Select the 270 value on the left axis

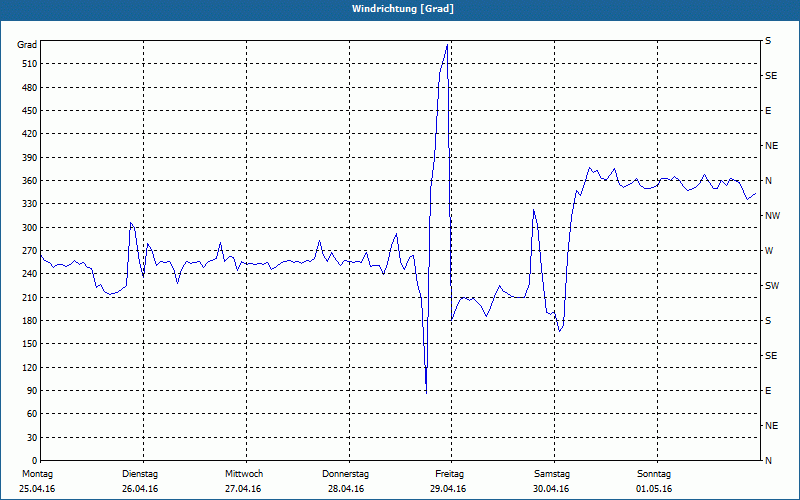coord(29,251)
